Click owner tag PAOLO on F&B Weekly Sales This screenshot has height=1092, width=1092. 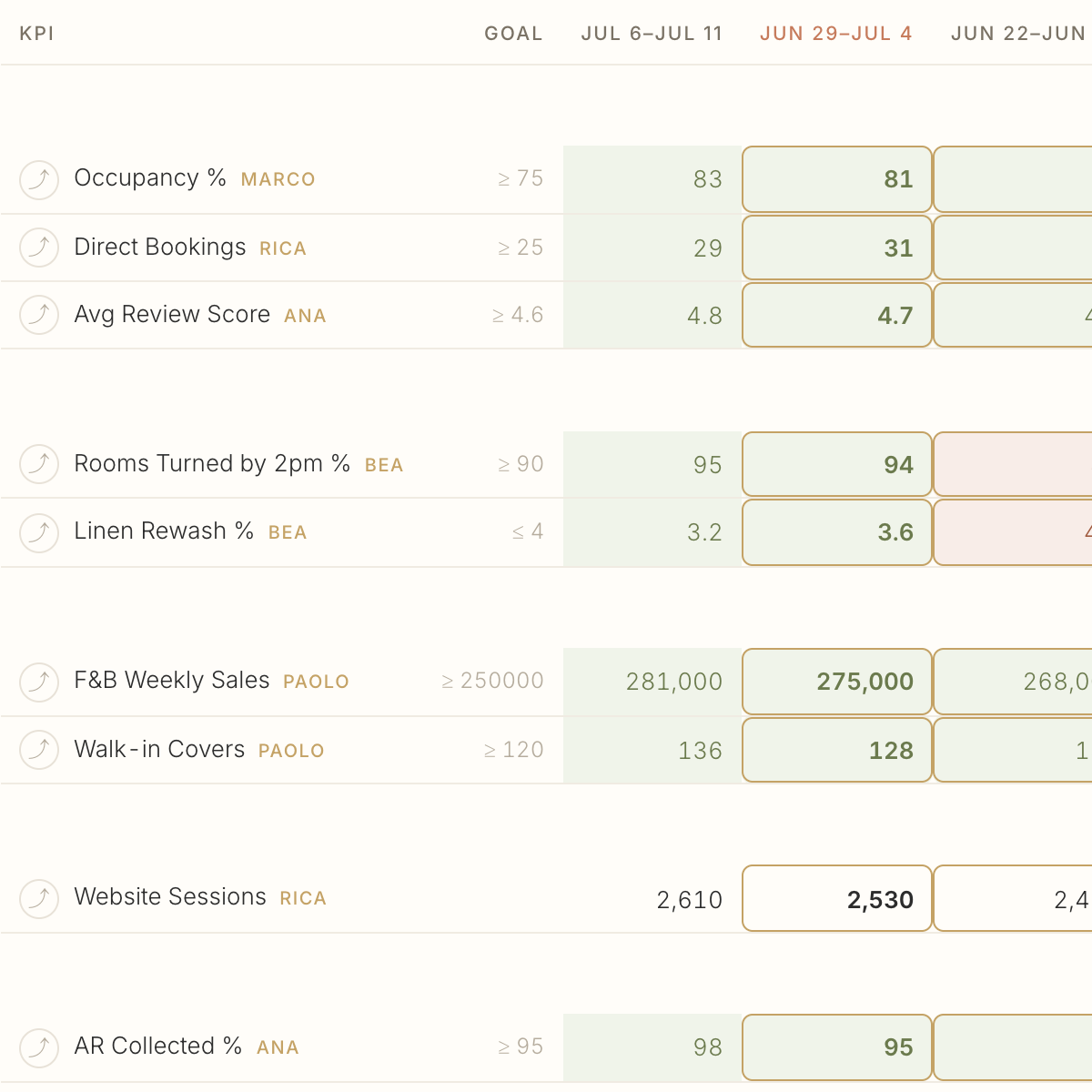316,682
